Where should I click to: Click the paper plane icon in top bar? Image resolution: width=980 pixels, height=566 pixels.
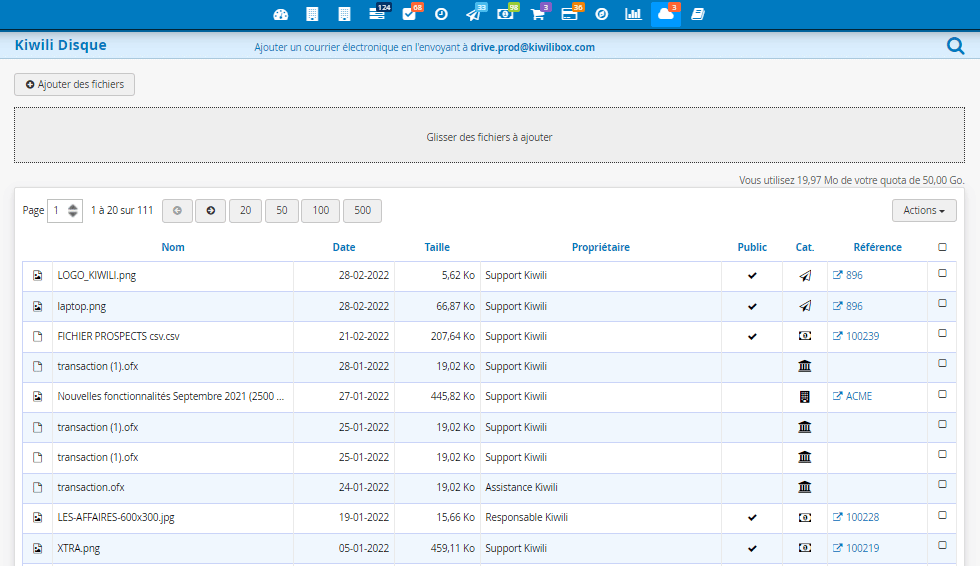tap(473, 14)
